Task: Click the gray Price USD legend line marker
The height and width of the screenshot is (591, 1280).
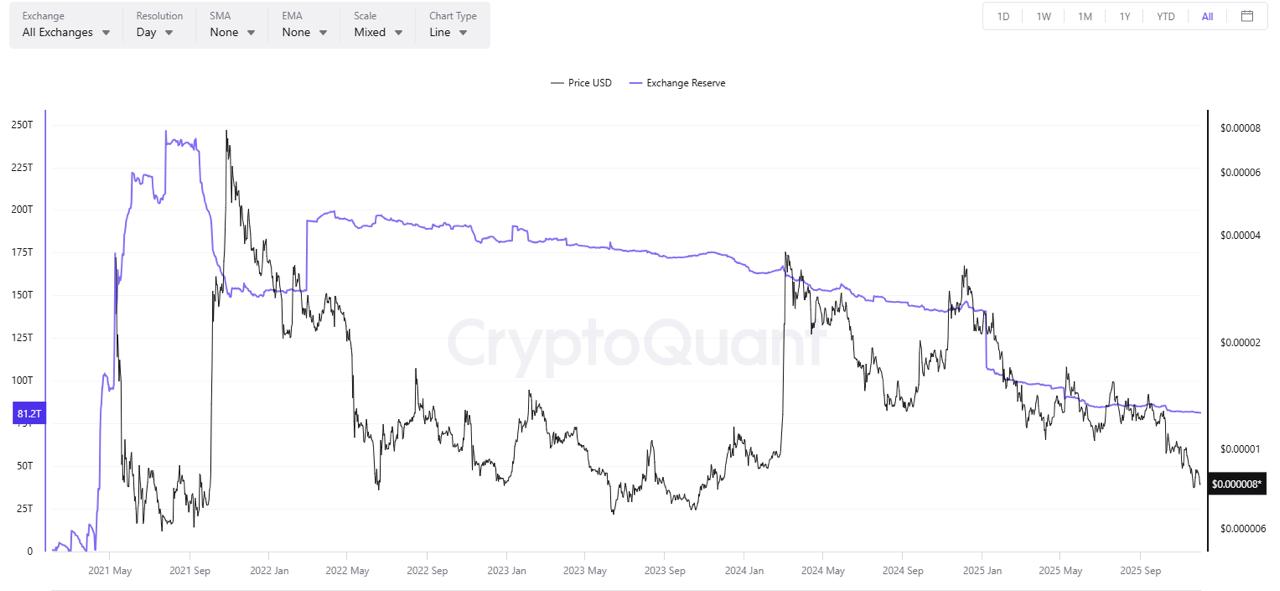Action: pos(556,83)
